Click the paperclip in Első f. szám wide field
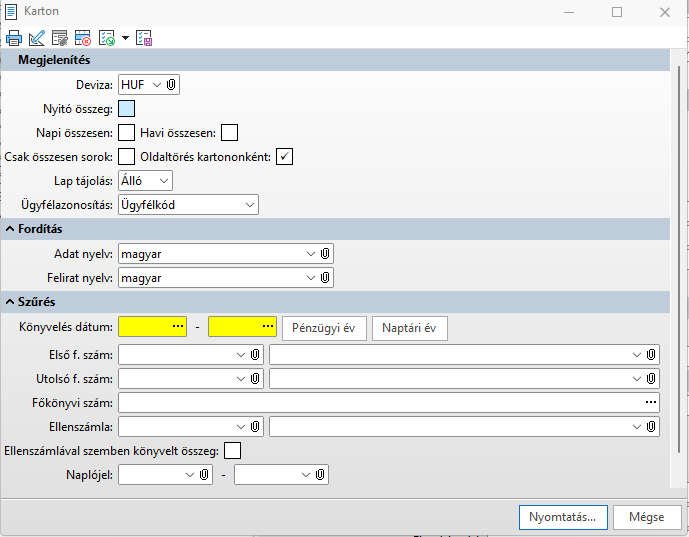Viewport: 689px width, 537px height. tap(651, 355)
